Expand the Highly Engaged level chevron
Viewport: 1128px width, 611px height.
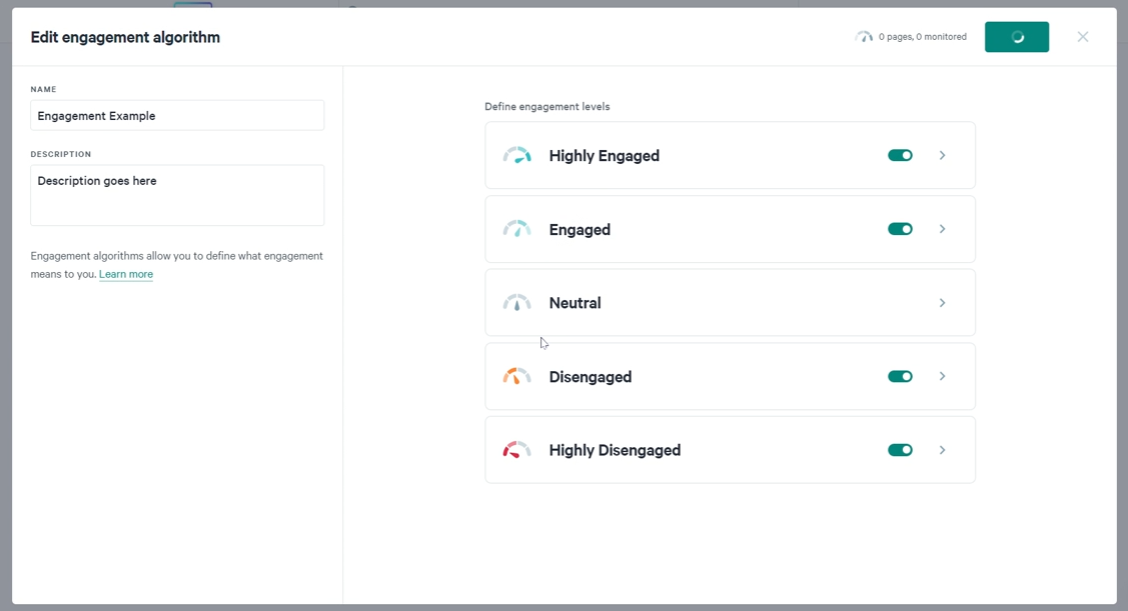point(942,155)
